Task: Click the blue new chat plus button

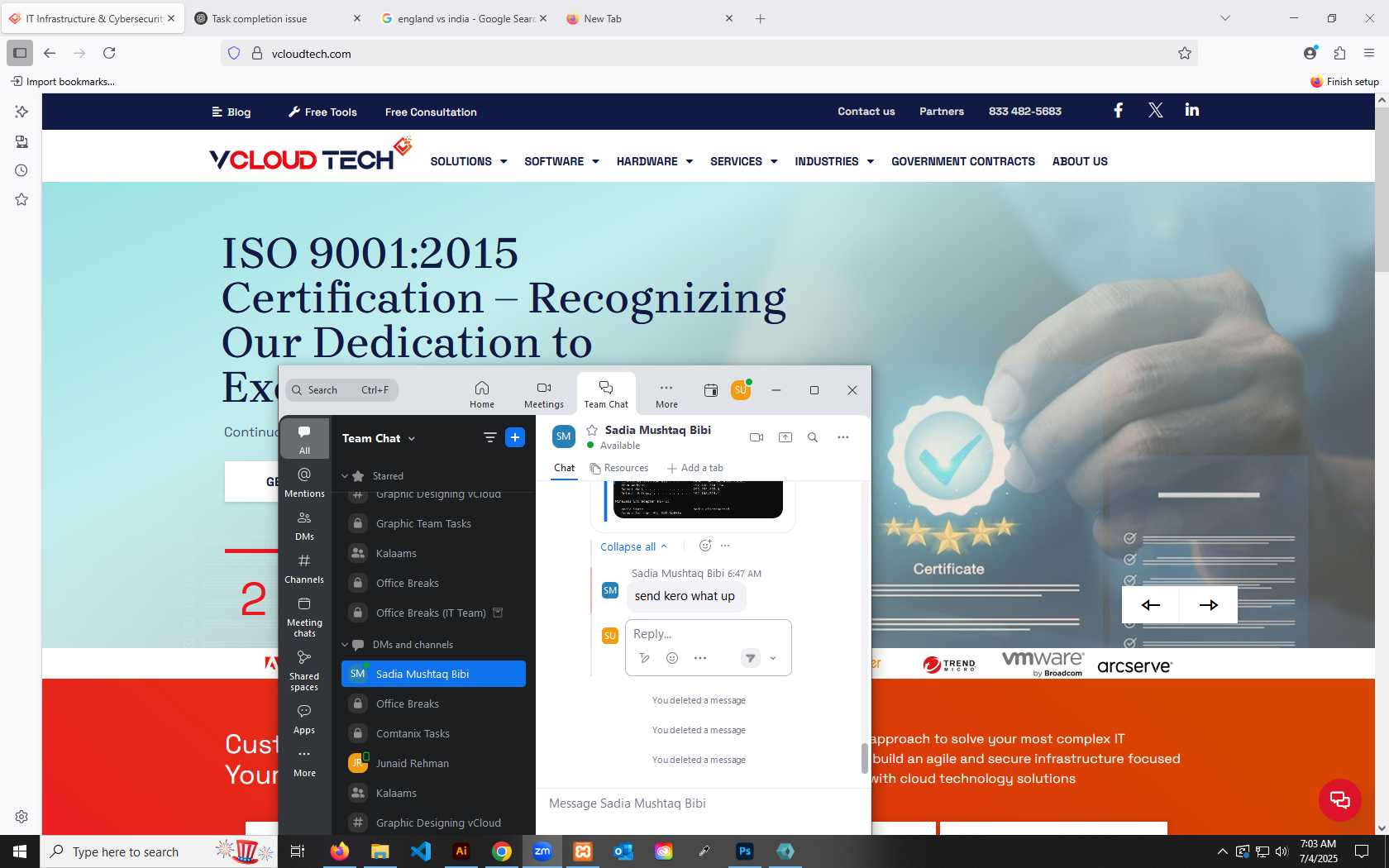Action: pos(515,437)
